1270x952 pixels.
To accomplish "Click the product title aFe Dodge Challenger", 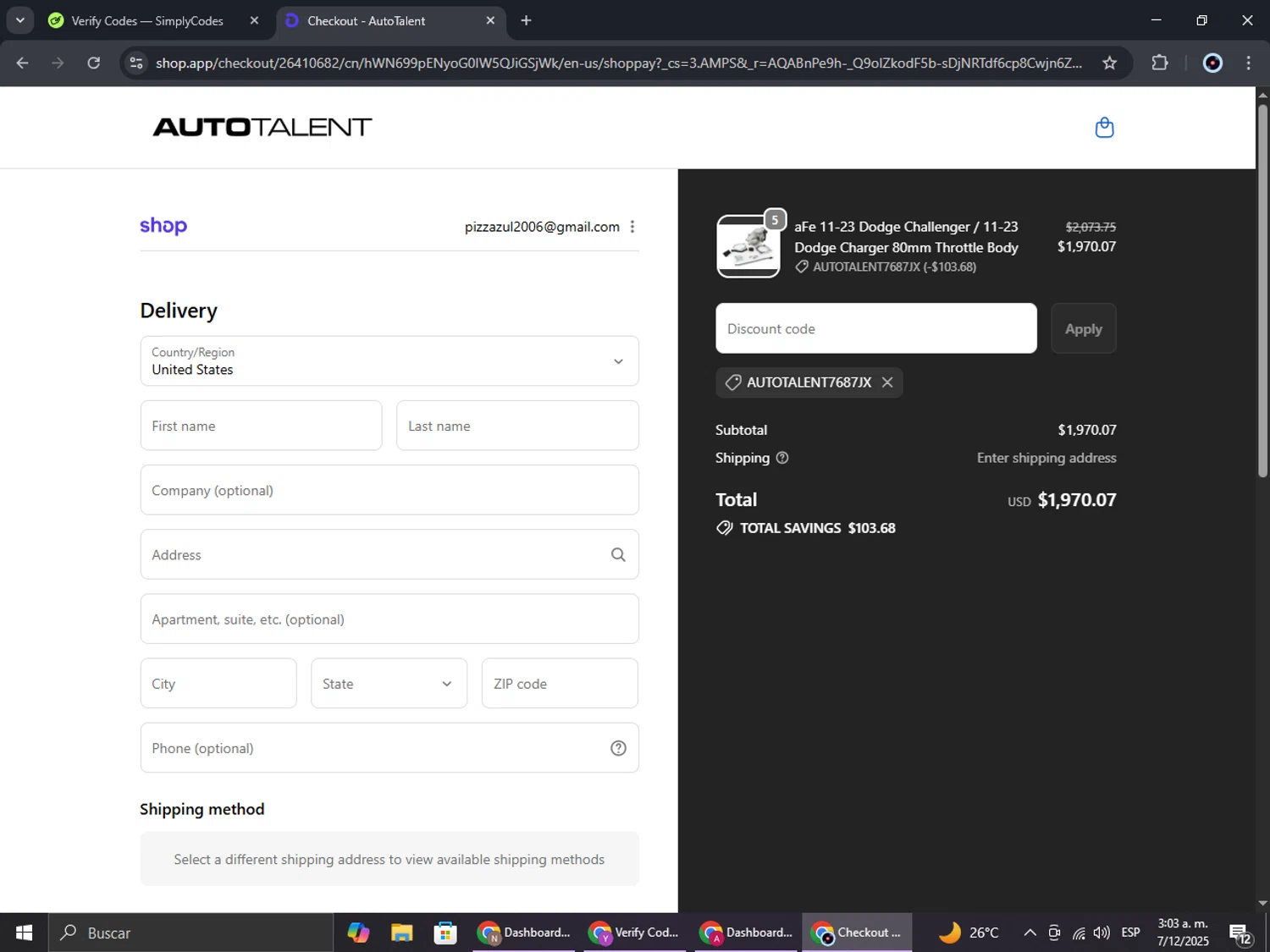I will tap(906, 237).
